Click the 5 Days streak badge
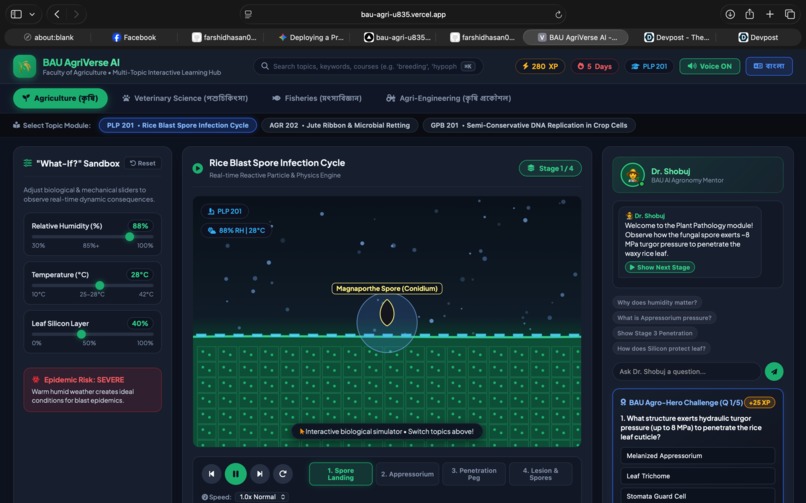806x503 pixels. tap(594, 66)
